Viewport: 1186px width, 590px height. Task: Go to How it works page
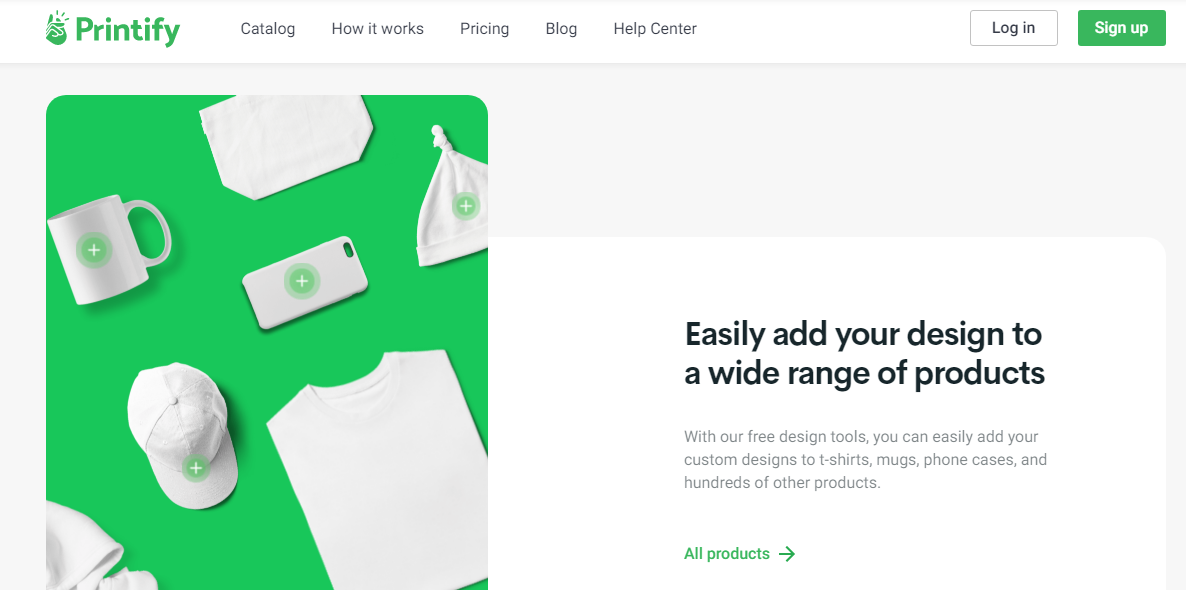377,29
